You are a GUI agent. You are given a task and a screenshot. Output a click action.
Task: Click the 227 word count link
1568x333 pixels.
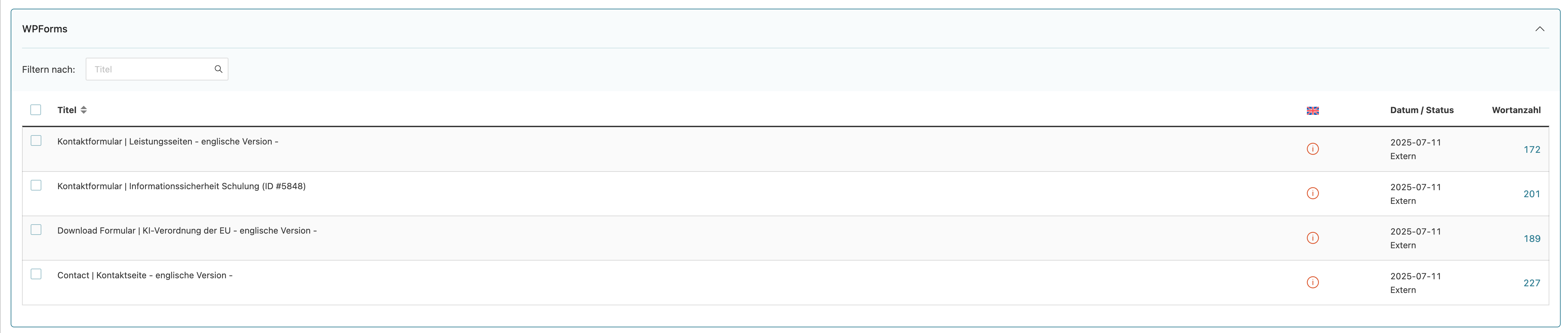point(1531,283)
